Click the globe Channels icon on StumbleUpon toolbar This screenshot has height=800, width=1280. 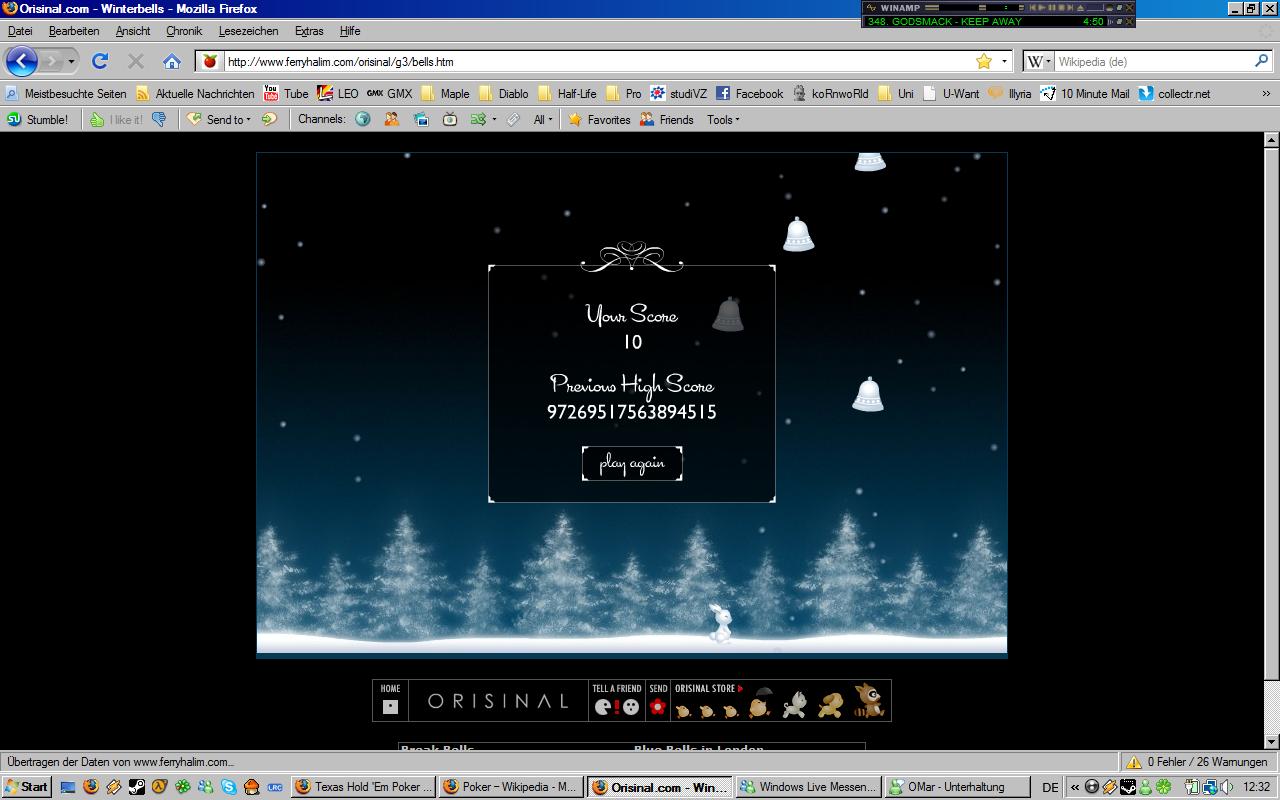tap(364, 119)
